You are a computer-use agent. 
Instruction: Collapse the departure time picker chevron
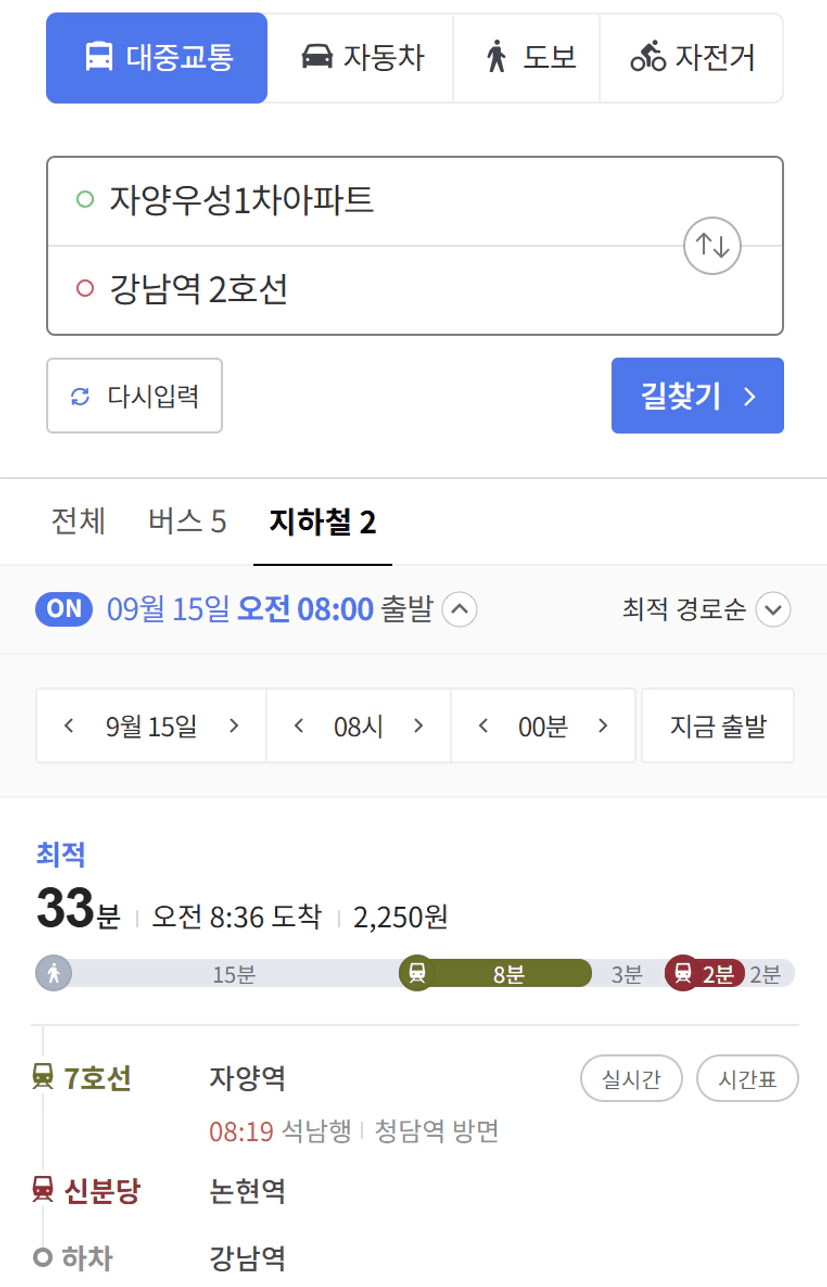[459, 609]
